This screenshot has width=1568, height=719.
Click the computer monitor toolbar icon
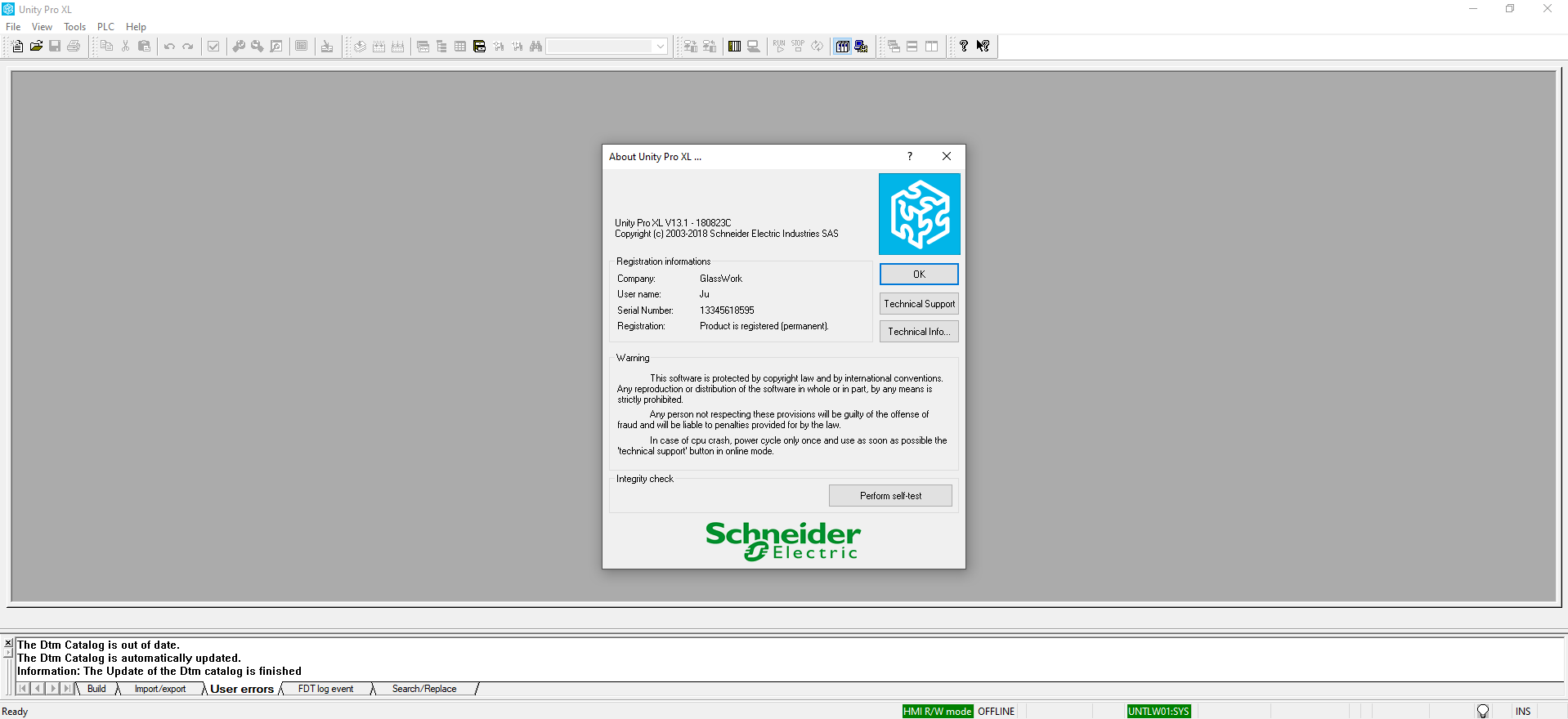(x=753, y=47)
